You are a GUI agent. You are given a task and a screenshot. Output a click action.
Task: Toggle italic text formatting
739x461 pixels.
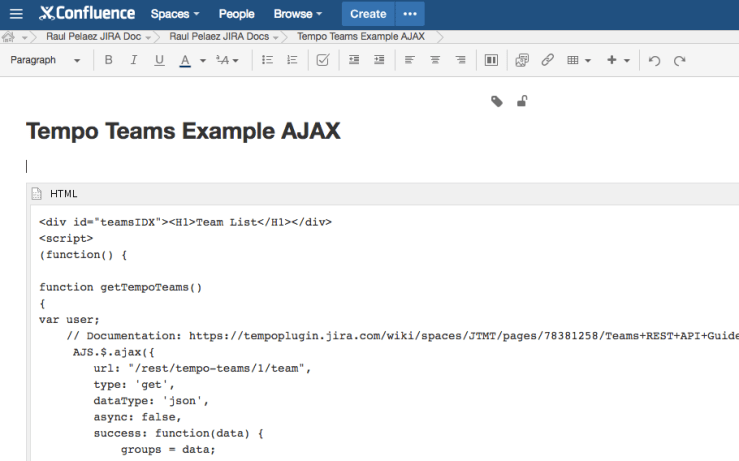pos(133,60)
